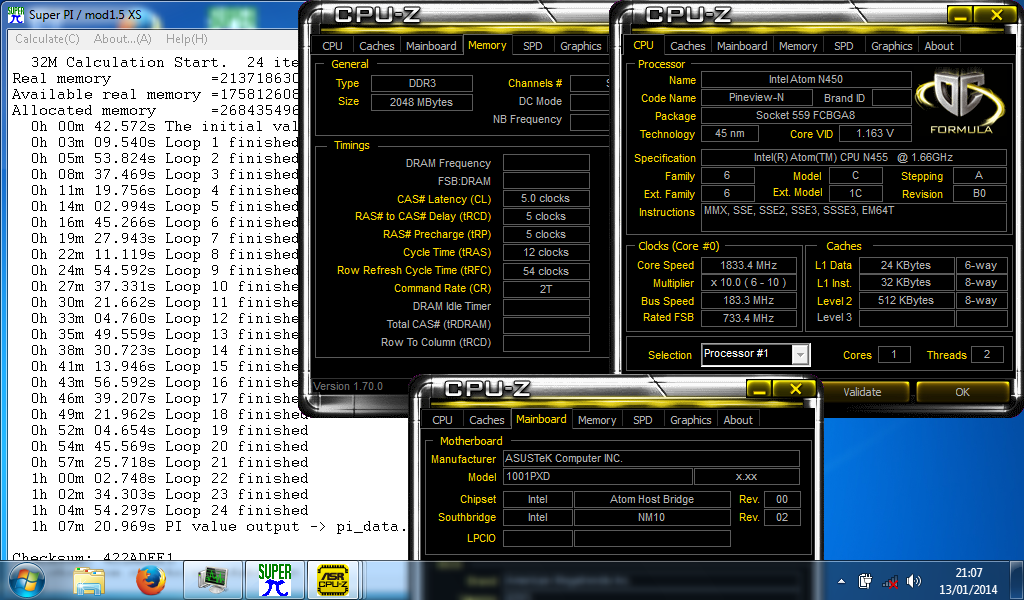This screenshot has height=600, width=1024.
Task: Click the OK button in CPU-Z
Action: [963, 392]
